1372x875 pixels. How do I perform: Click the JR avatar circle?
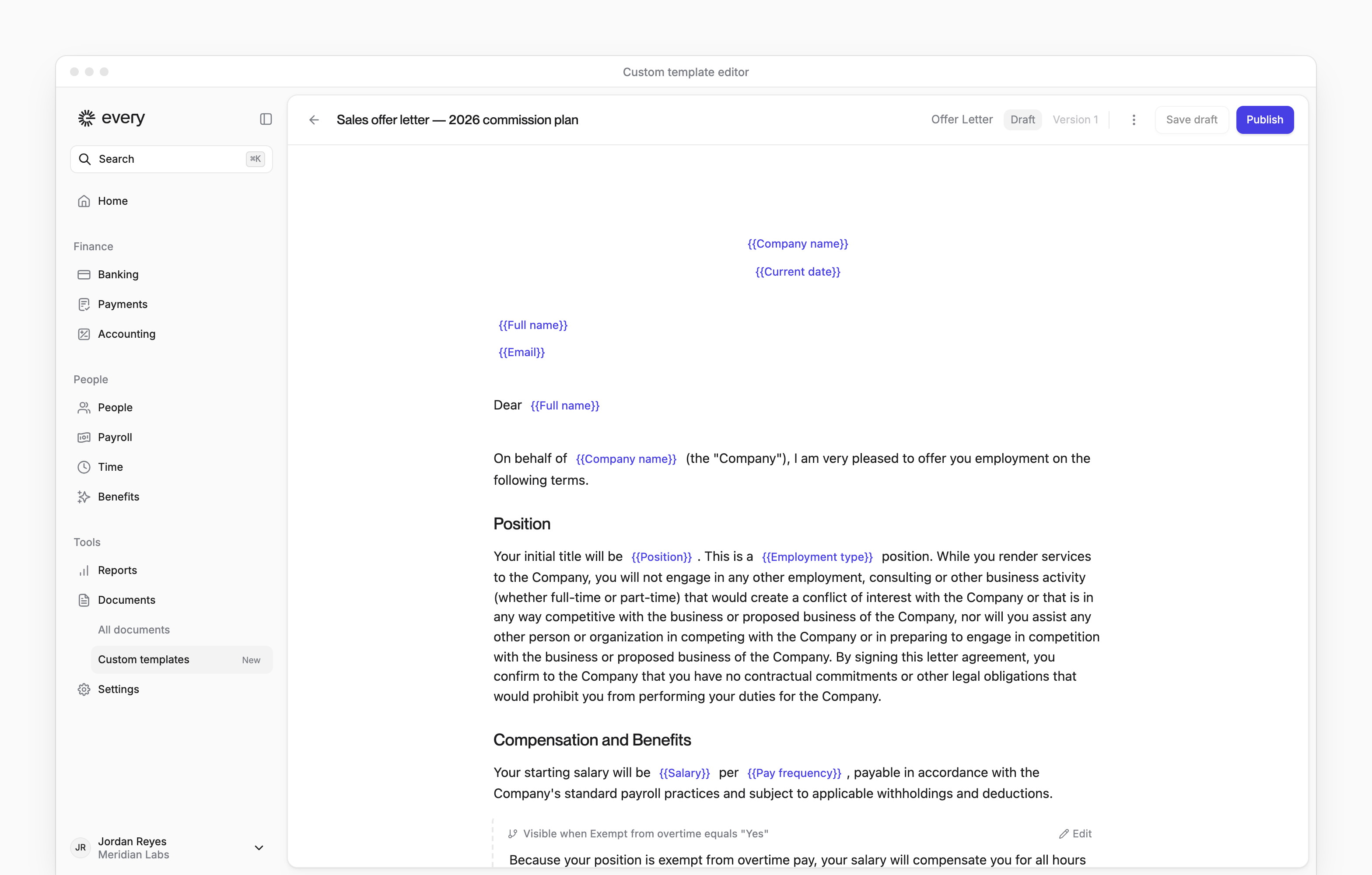81,848
